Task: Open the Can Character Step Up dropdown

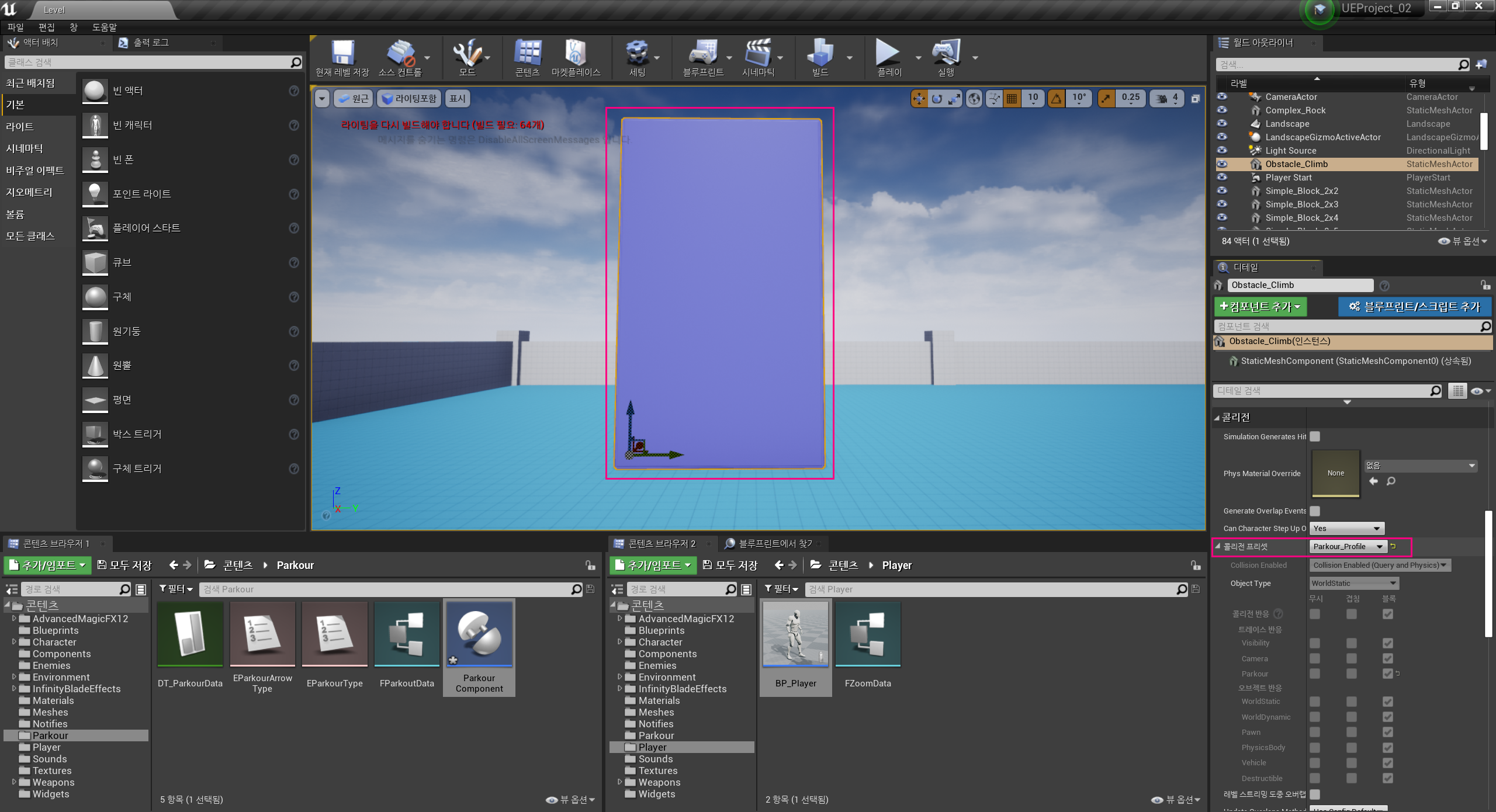Action: (x=1347, y=529)
